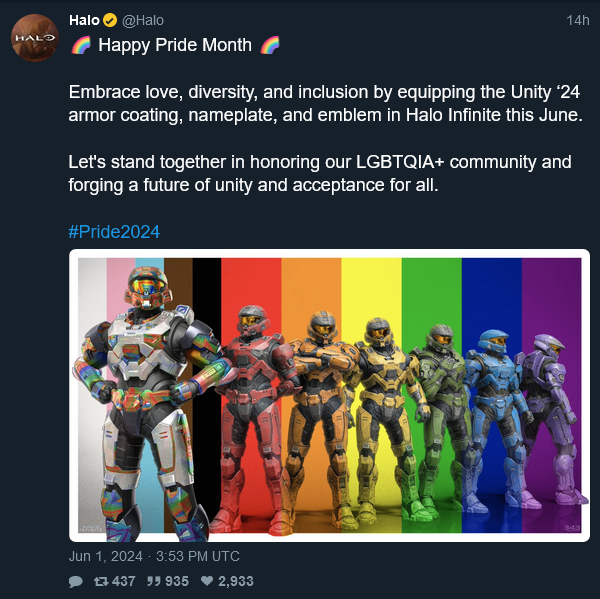600x599 pixels.
Task: Click the quote icon beside 935
Action: (154, 581)
